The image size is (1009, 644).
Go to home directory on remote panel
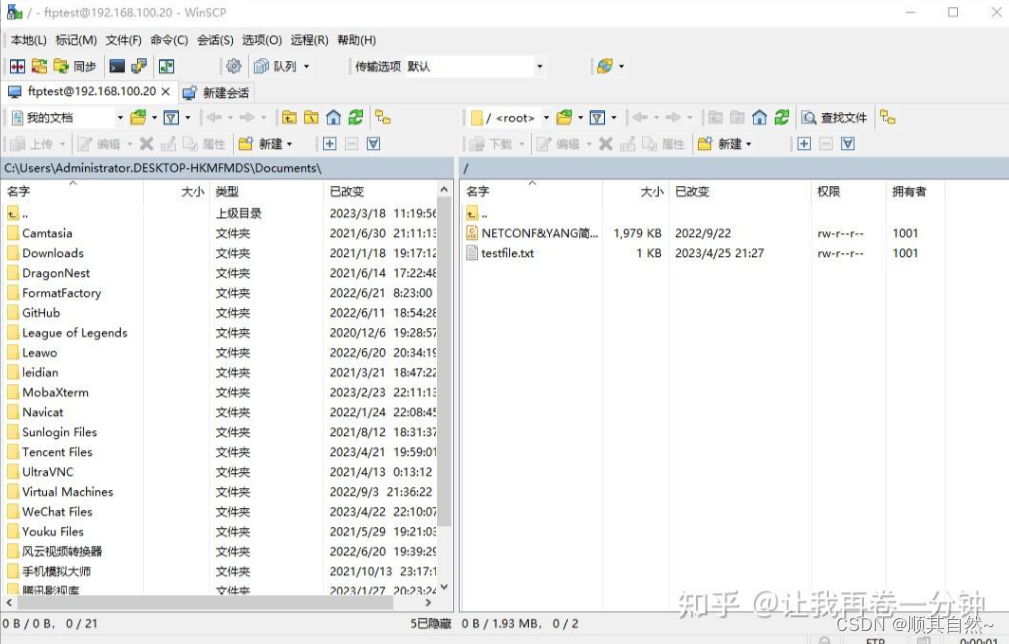[758, 116]
